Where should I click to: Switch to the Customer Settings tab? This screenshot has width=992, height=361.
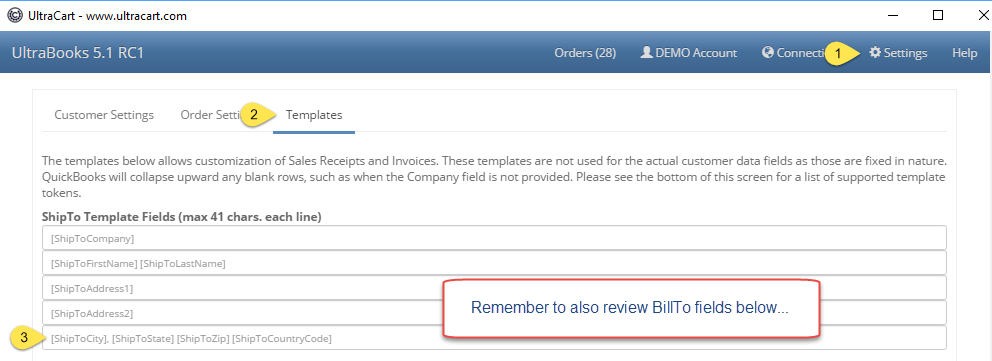coord(104,115)
